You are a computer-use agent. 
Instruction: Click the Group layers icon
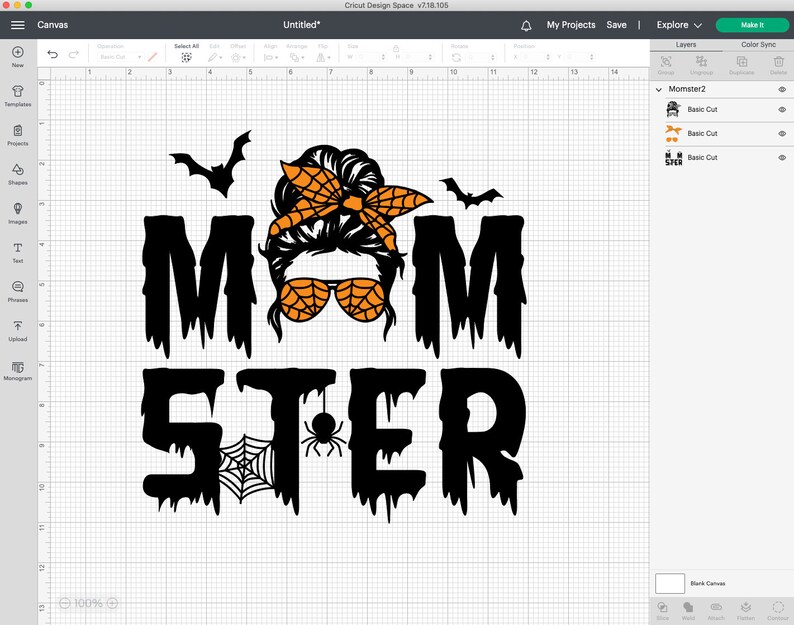[x=666, y=62]
